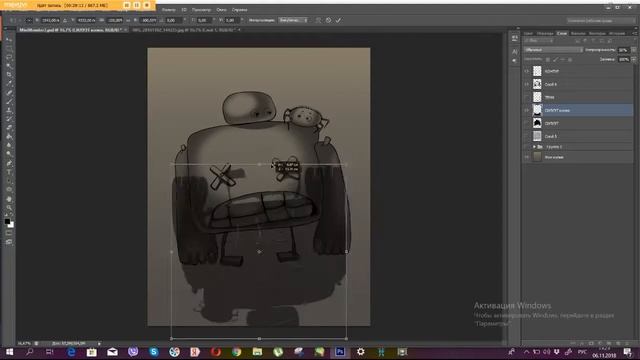
Task: Open the layer blend mode dropdown
Action: pos(553,50)
